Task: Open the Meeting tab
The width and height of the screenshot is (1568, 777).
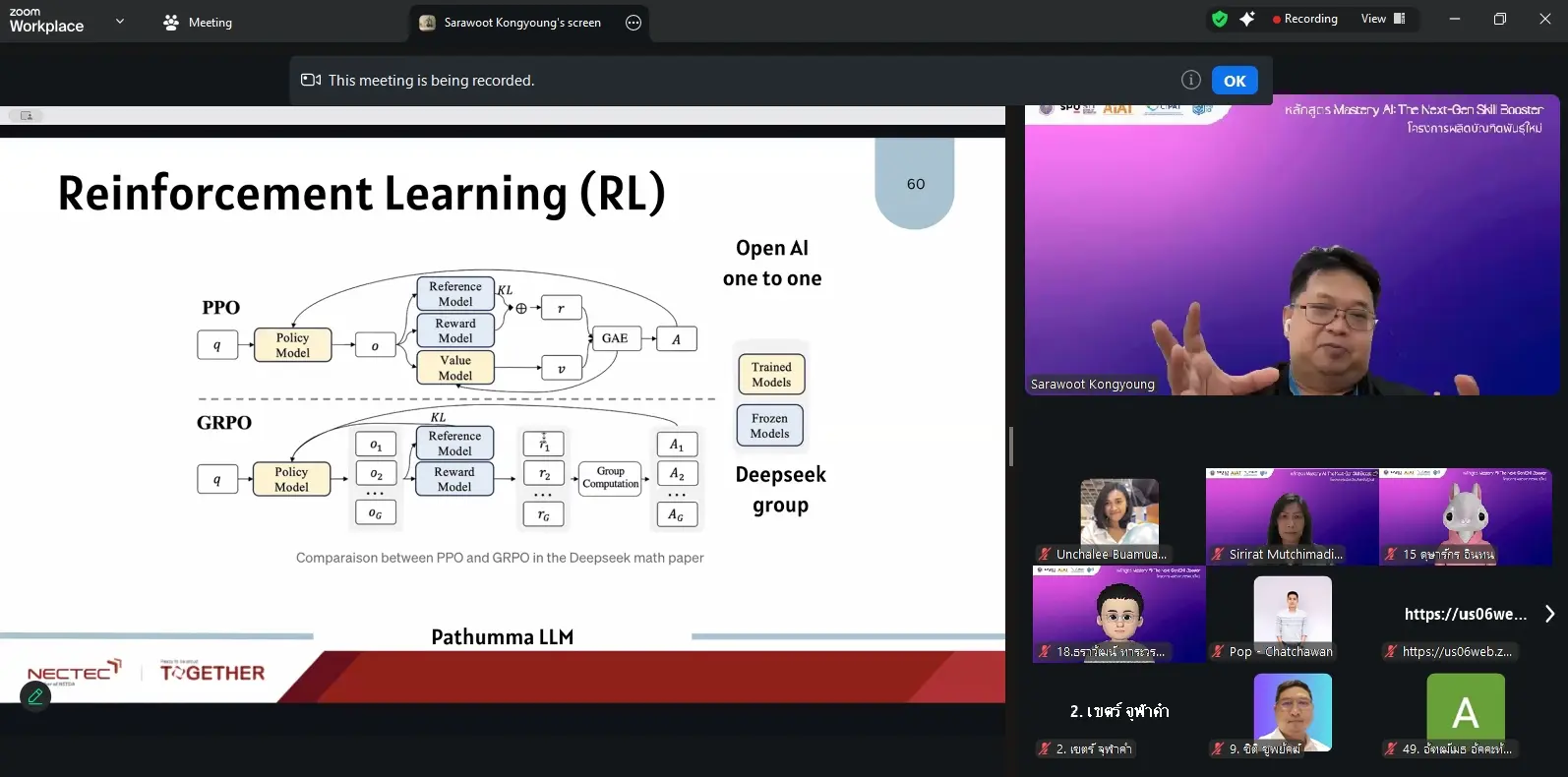Action: tap(198, 22)
